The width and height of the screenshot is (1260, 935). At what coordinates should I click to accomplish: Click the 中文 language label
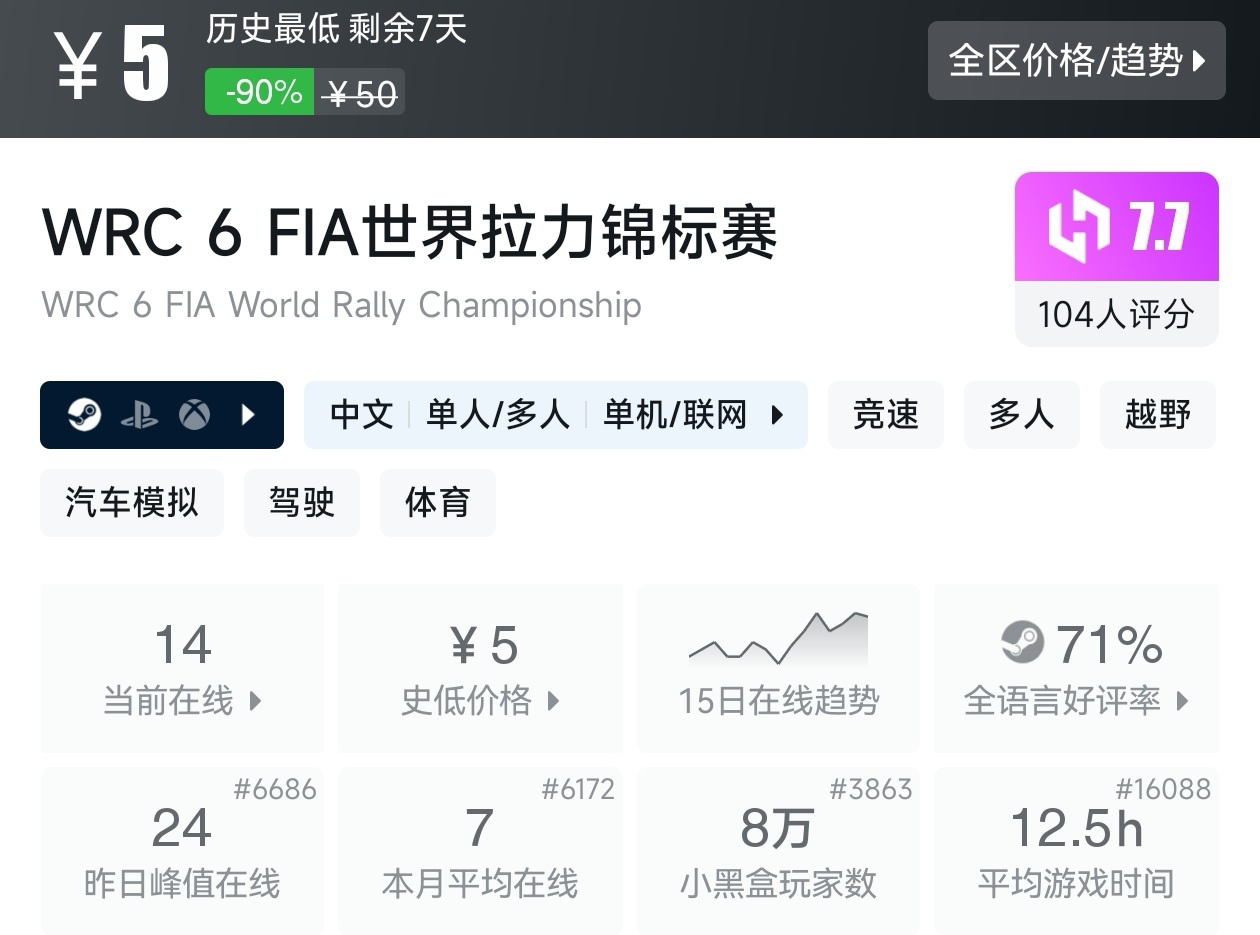tap(361, 414)
